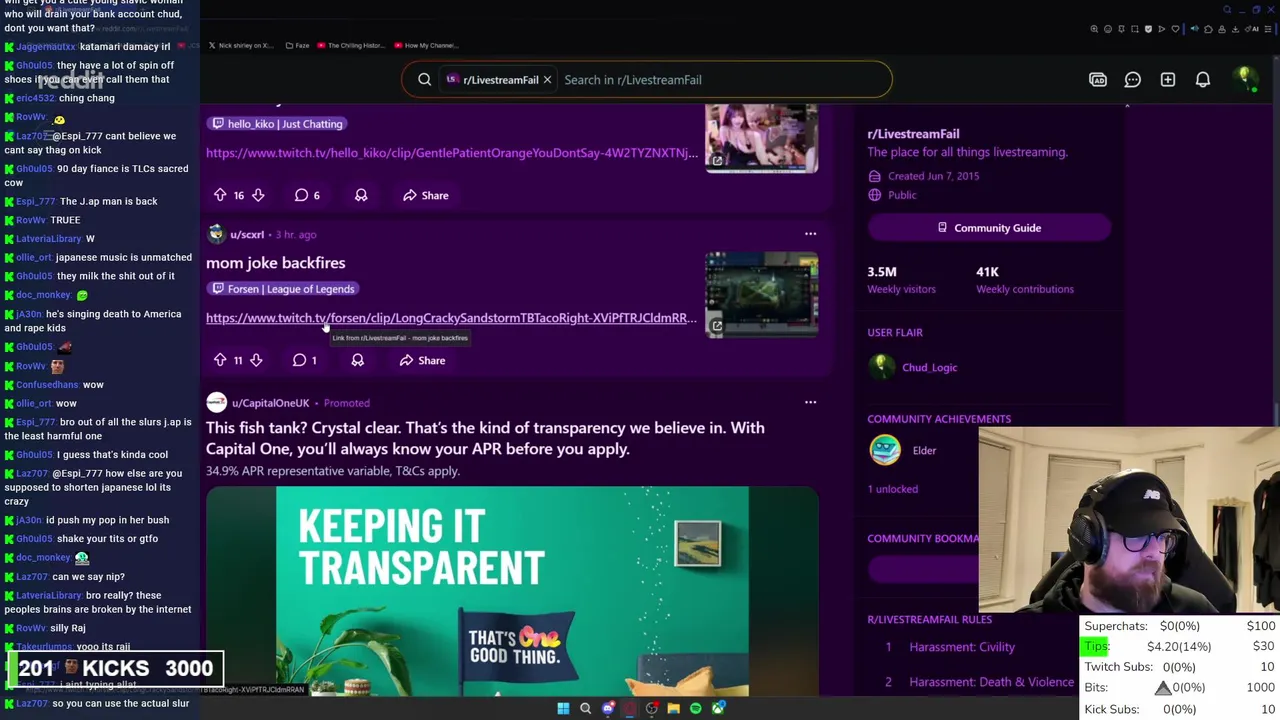The image size is (1280, 720).
Task: Open the u/CapitalOneUK promoted profile
Action: point(270,403)
